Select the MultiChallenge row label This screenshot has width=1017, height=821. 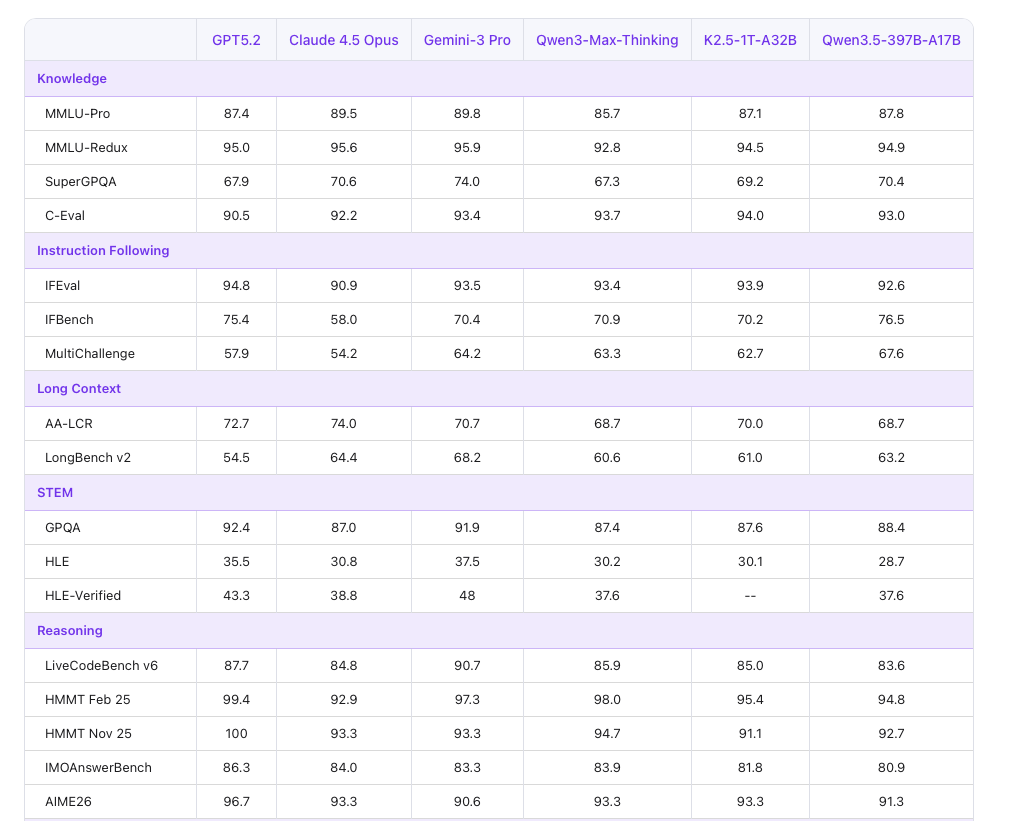pyautogui.click(x=90, y=354)
